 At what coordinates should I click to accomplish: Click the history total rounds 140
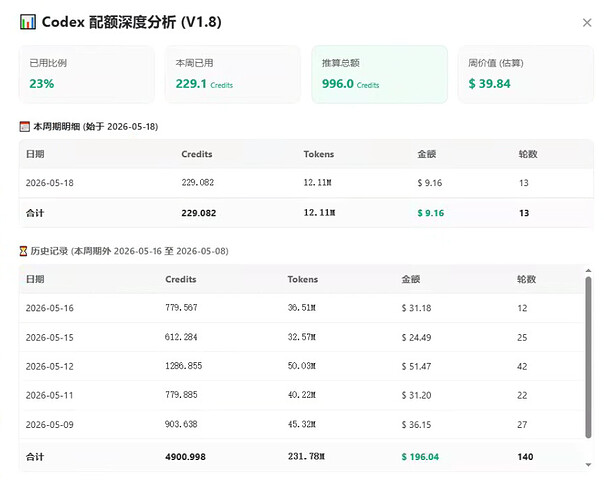[x=525, y=457]
